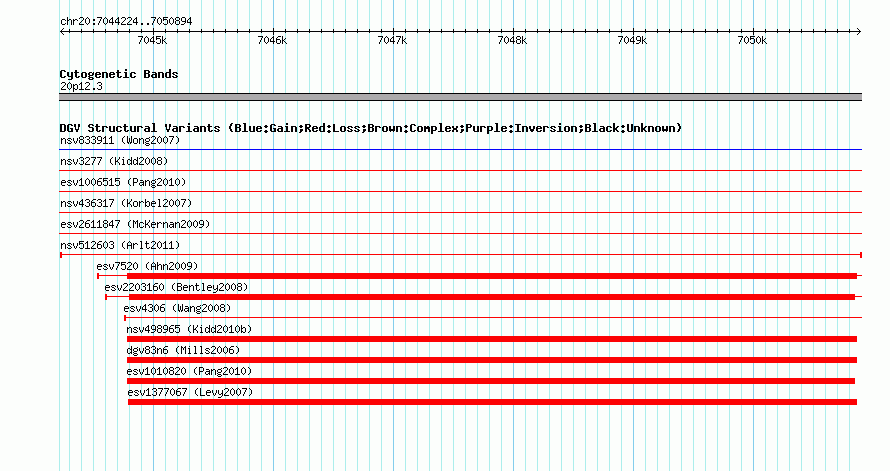This screenshot has width=890, height=471.
Task: Click the blue gain line for nsv833911
Action: (460, 150)
